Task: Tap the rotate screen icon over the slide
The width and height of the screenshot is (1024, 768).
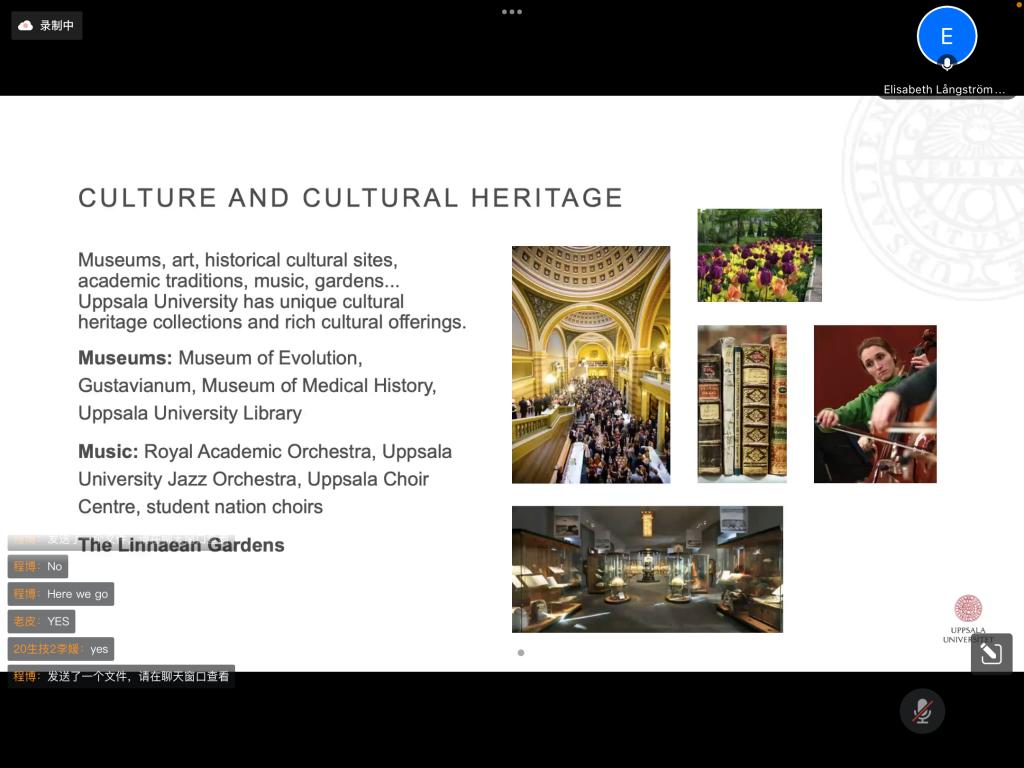Action: pos(991,653)
